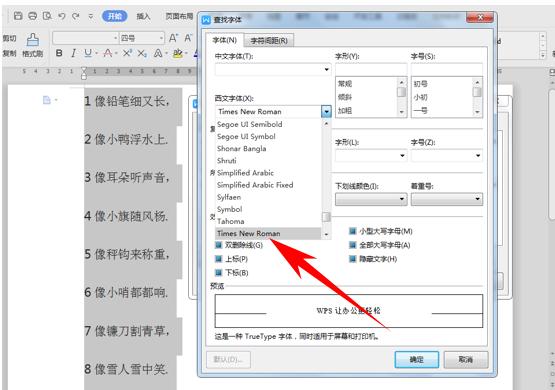Collapse the 西文字体 dropdown arrow

(x=326, y=111)
